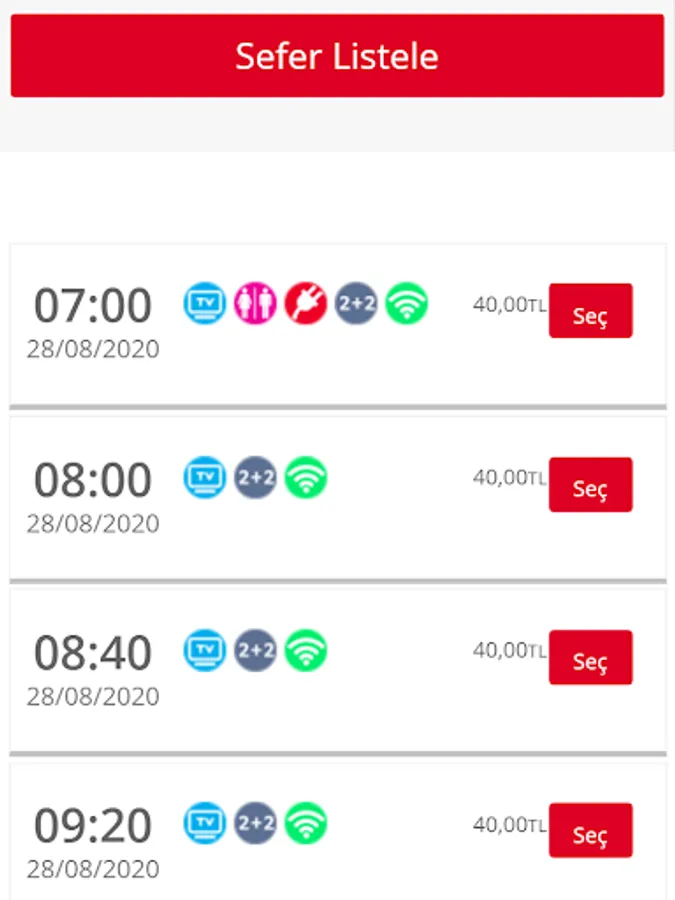Click the Wi-Fi icon on 07:00 trip
This screenshot has width=675, height=900.
click(407, 303)
